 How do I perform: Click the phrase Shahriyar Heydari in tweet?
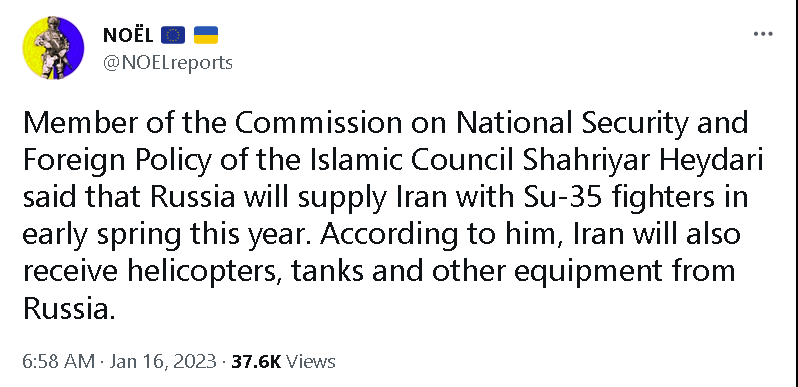coord(645,162)
